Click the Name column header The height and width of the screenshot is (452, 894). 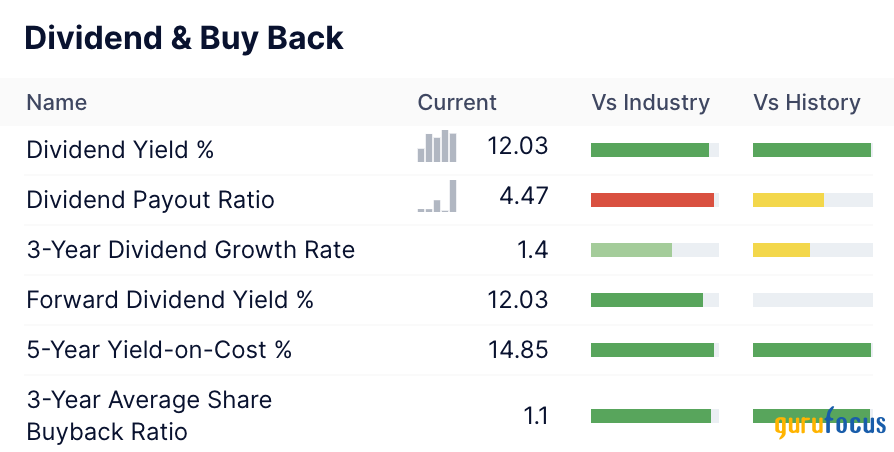tap(56, 102)
